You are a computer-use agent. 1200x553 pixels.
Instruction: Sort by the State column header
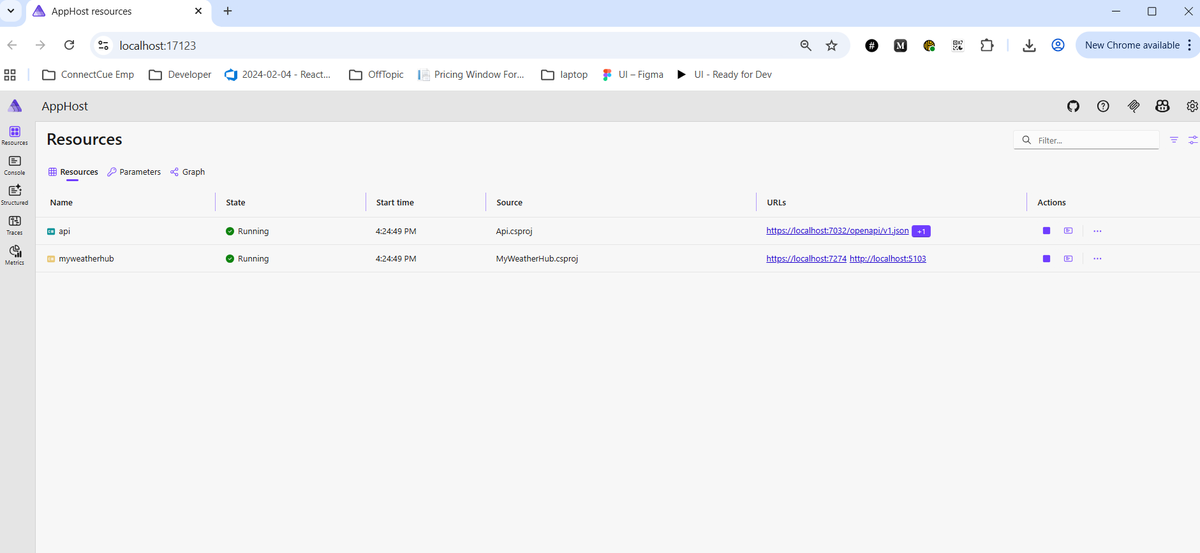(x=236, y=202)
